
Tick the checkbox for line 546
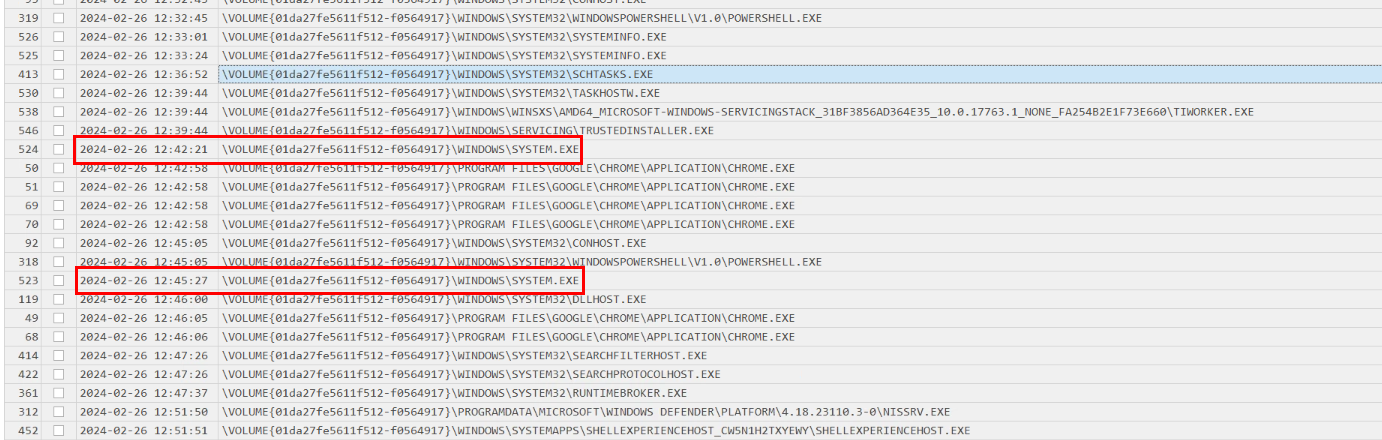coord(58,130)
